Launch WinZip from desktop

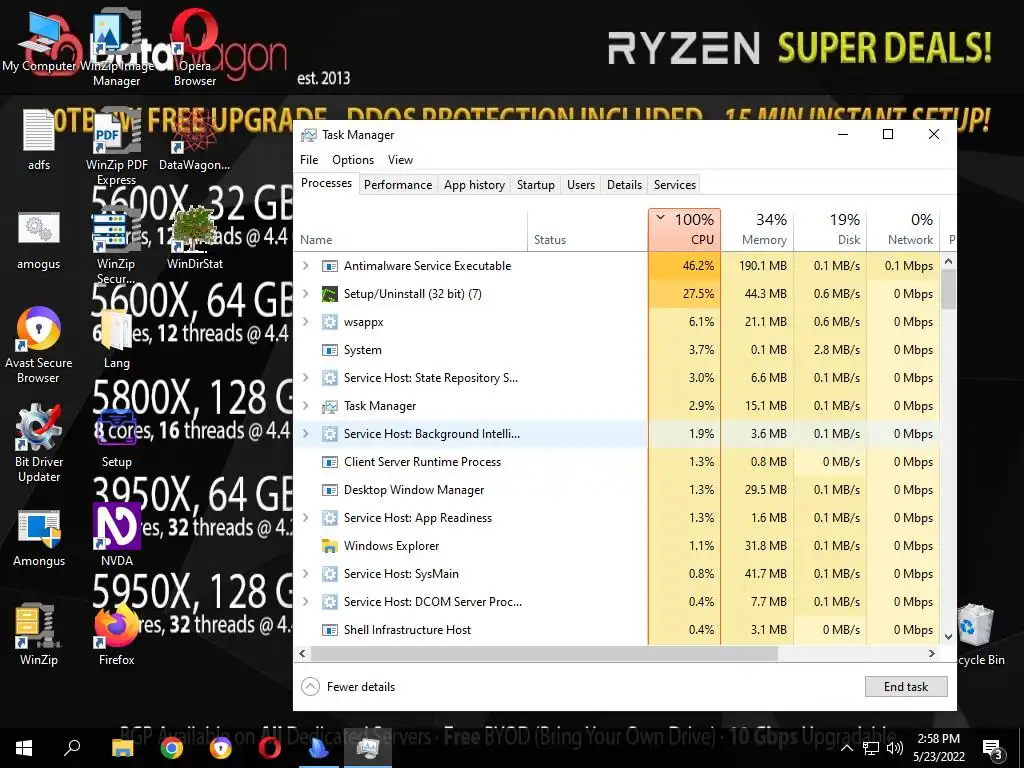click(x=39, y=633)
